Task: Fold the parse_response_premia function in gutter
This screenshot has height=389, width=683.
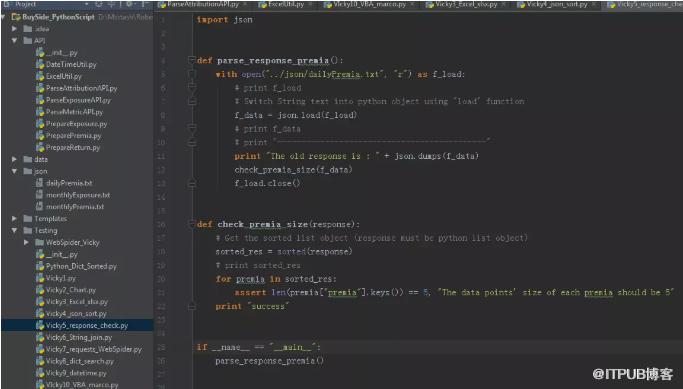Action: pos(191,60)
